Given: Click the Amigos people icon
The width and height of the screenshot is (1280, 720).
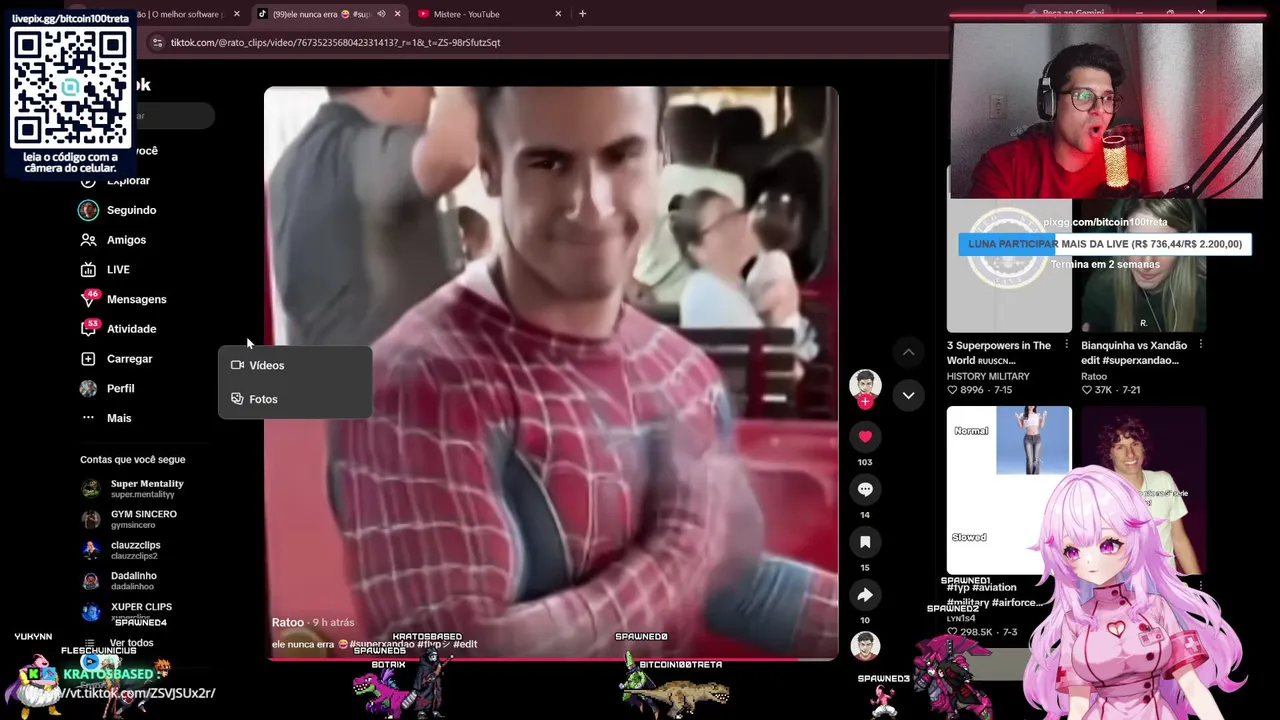Looking at the screenshot, I should (x=89, y=240).
